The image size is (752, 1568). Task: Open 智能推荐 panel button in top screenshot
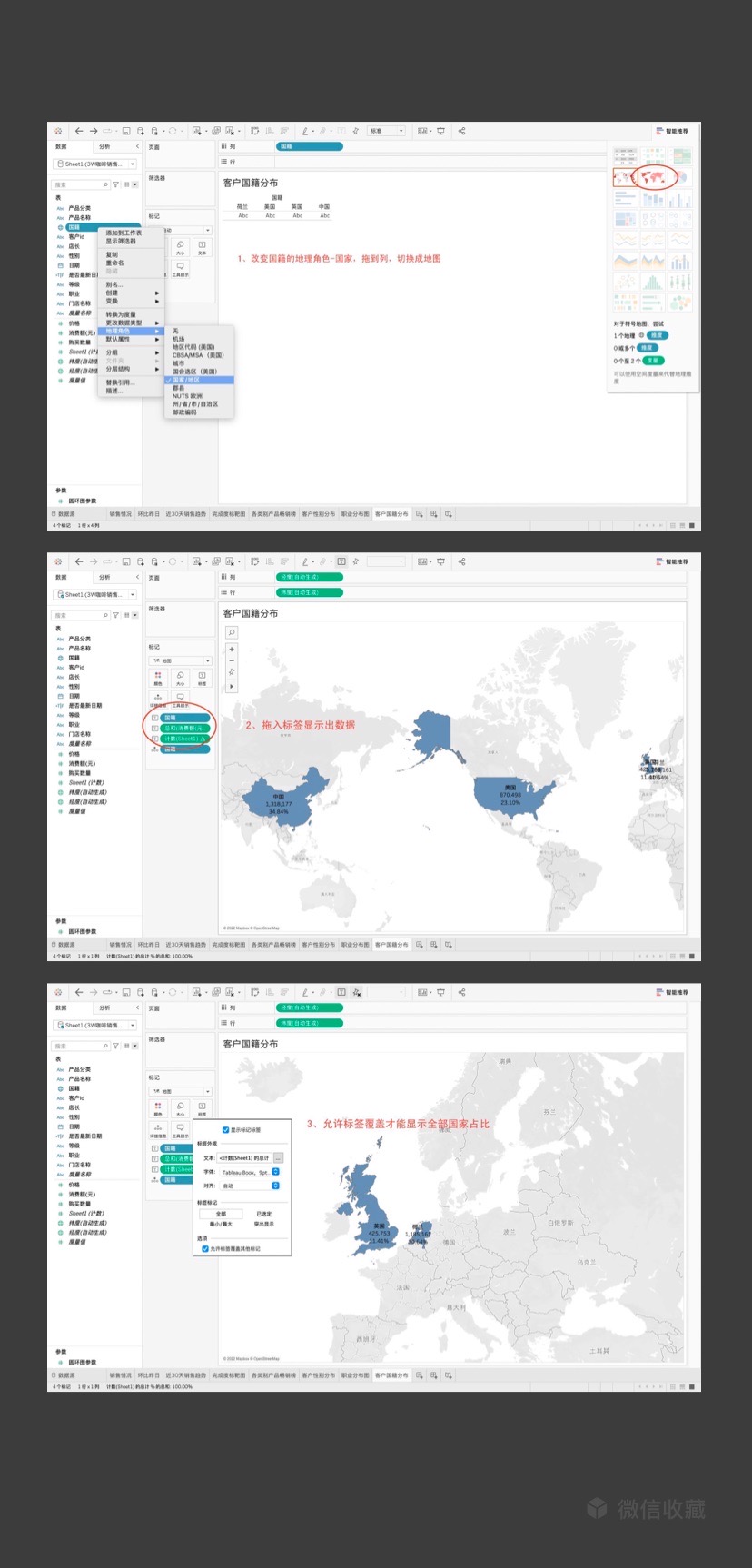672,132
